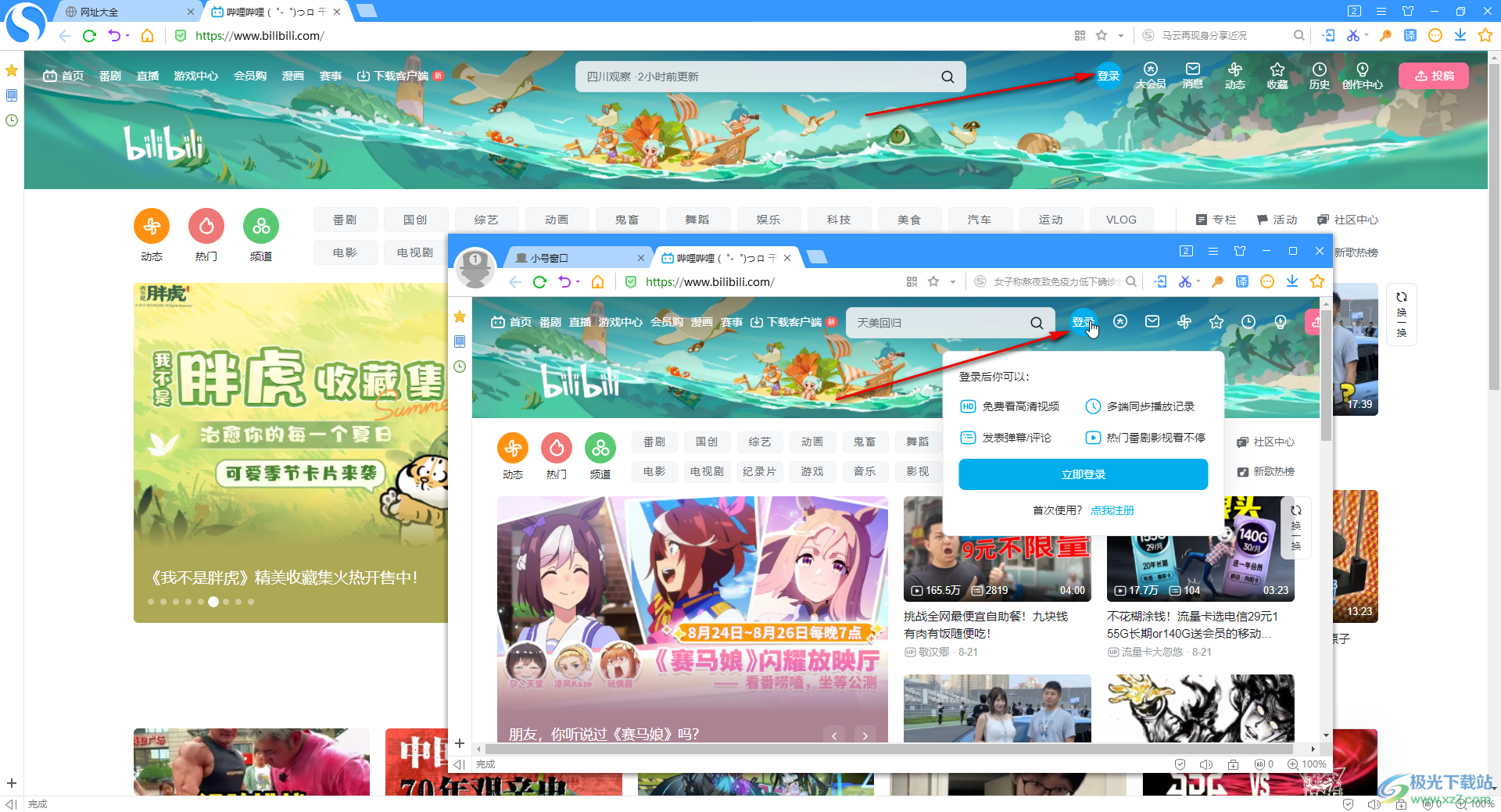The image size is (1501, 812).
Task: Click the 社区中心 link in the small window
Action: click(x=1266, y=442)
